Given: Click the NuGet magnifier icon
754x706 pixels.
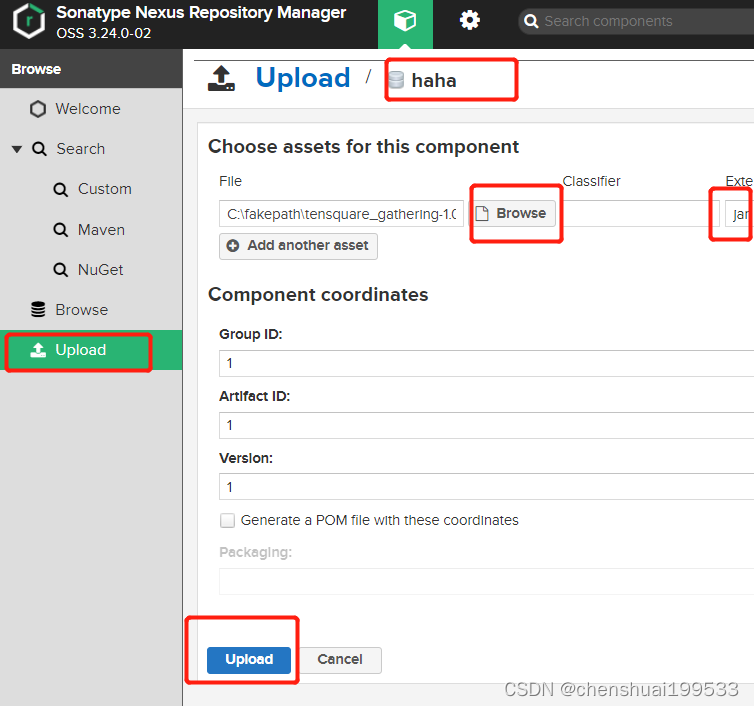Looking at the screenshot, I should pyautogui.click(x=61, y=270).
